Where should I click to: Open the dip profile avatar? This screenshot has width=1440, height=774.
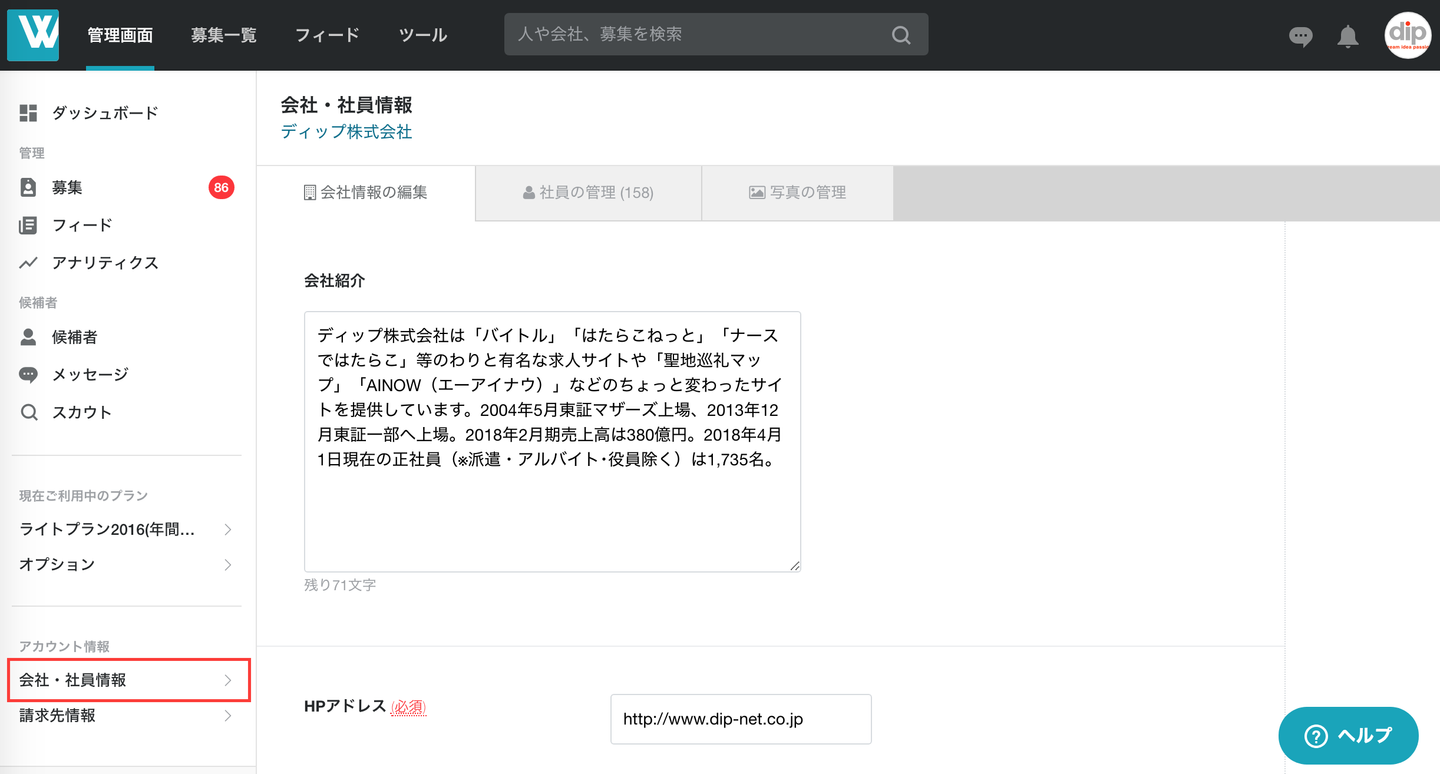[x=1407, y=35]
